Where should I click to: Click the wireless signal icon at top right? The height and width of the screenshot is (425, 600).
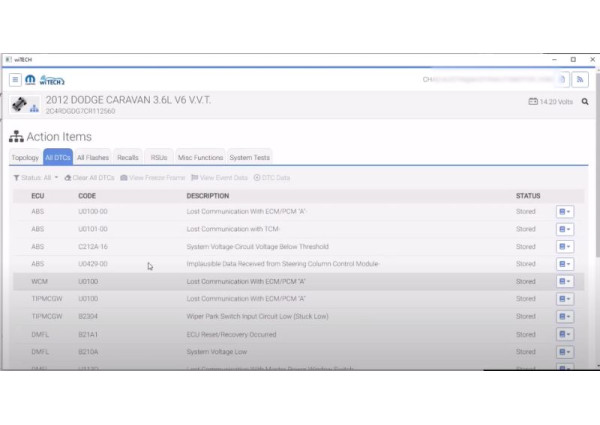pos(579,80)
